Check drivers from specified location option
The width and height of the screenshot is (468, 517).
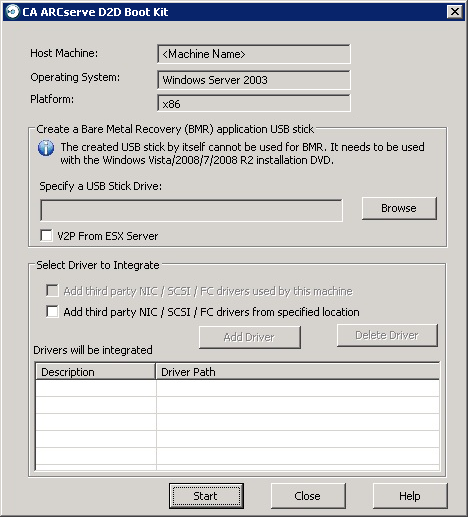tap(52, 312)
